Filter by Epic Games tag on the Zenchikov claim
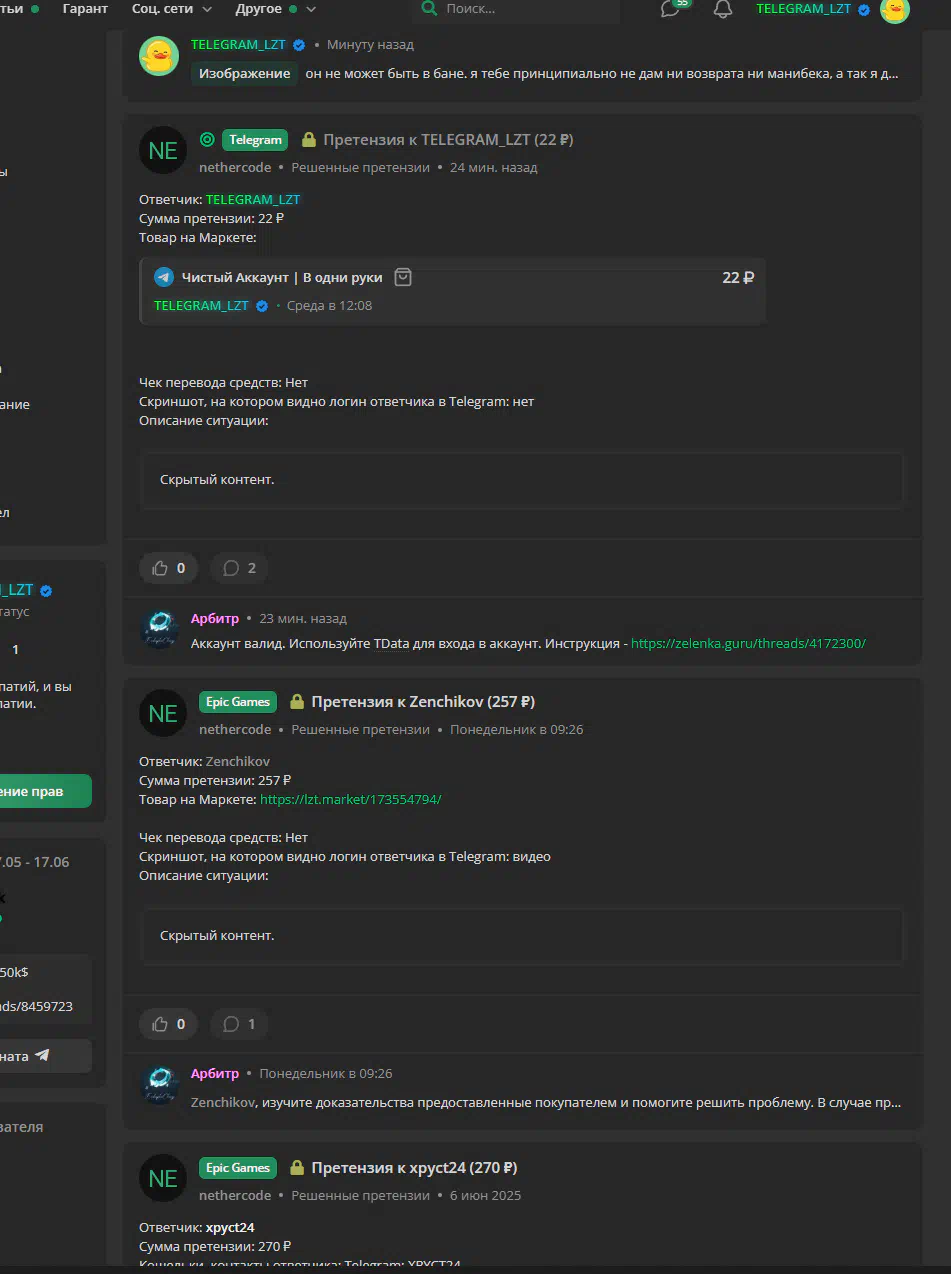951x1274 pixels. point(238,702)
